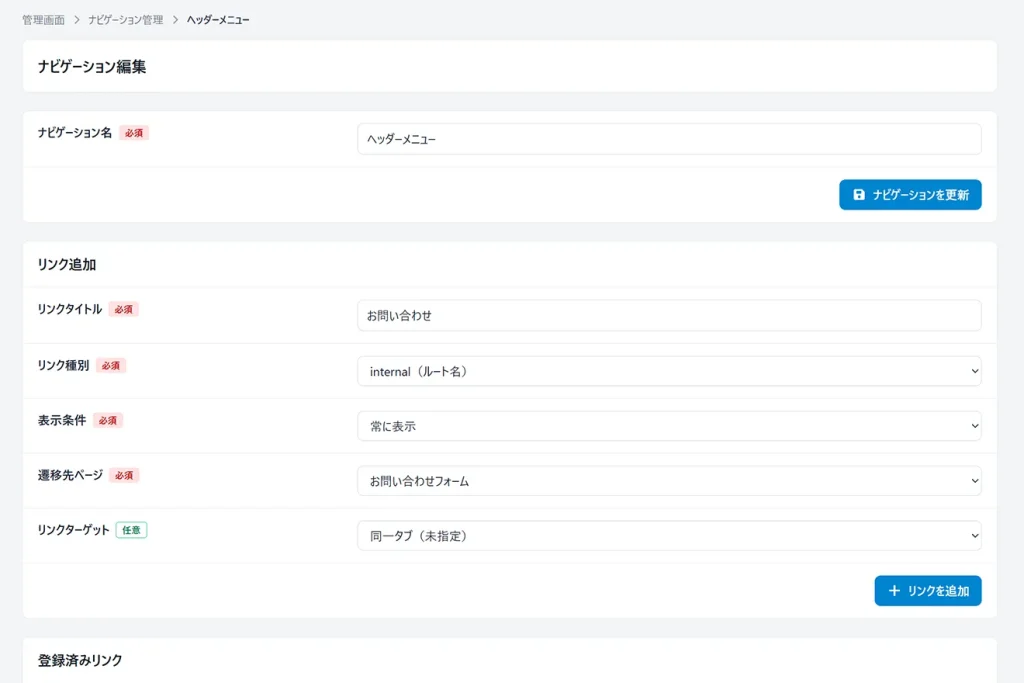Click the save icon in the update button

point(859,195)
